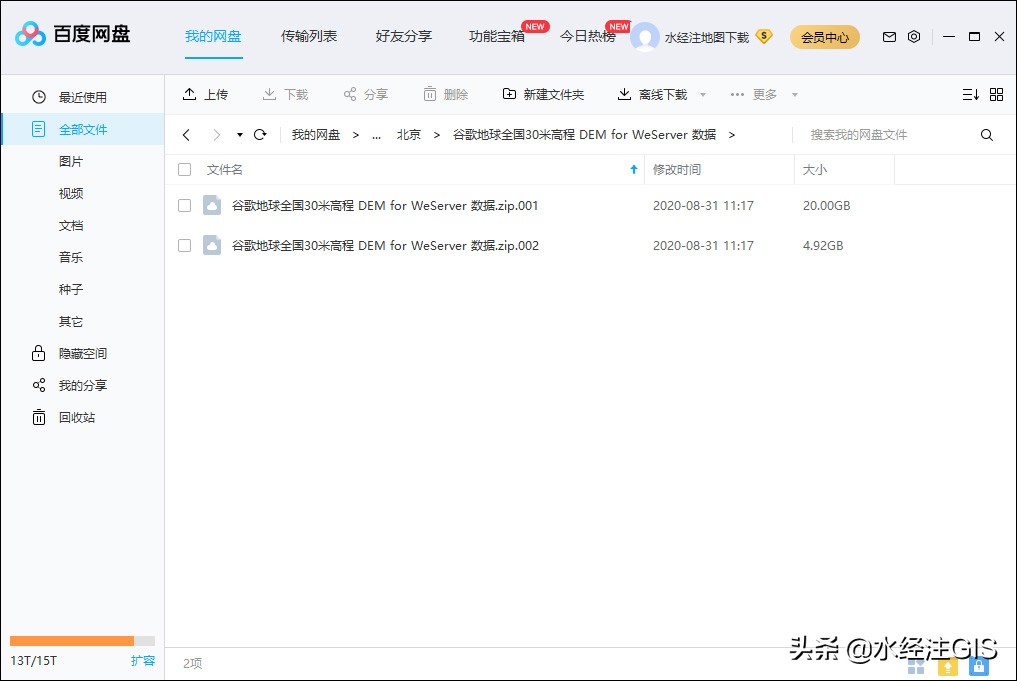This screenshot has width=1017, height=681.
Task: Click the 水经注地图下载 username
Action: click(706, 38)
